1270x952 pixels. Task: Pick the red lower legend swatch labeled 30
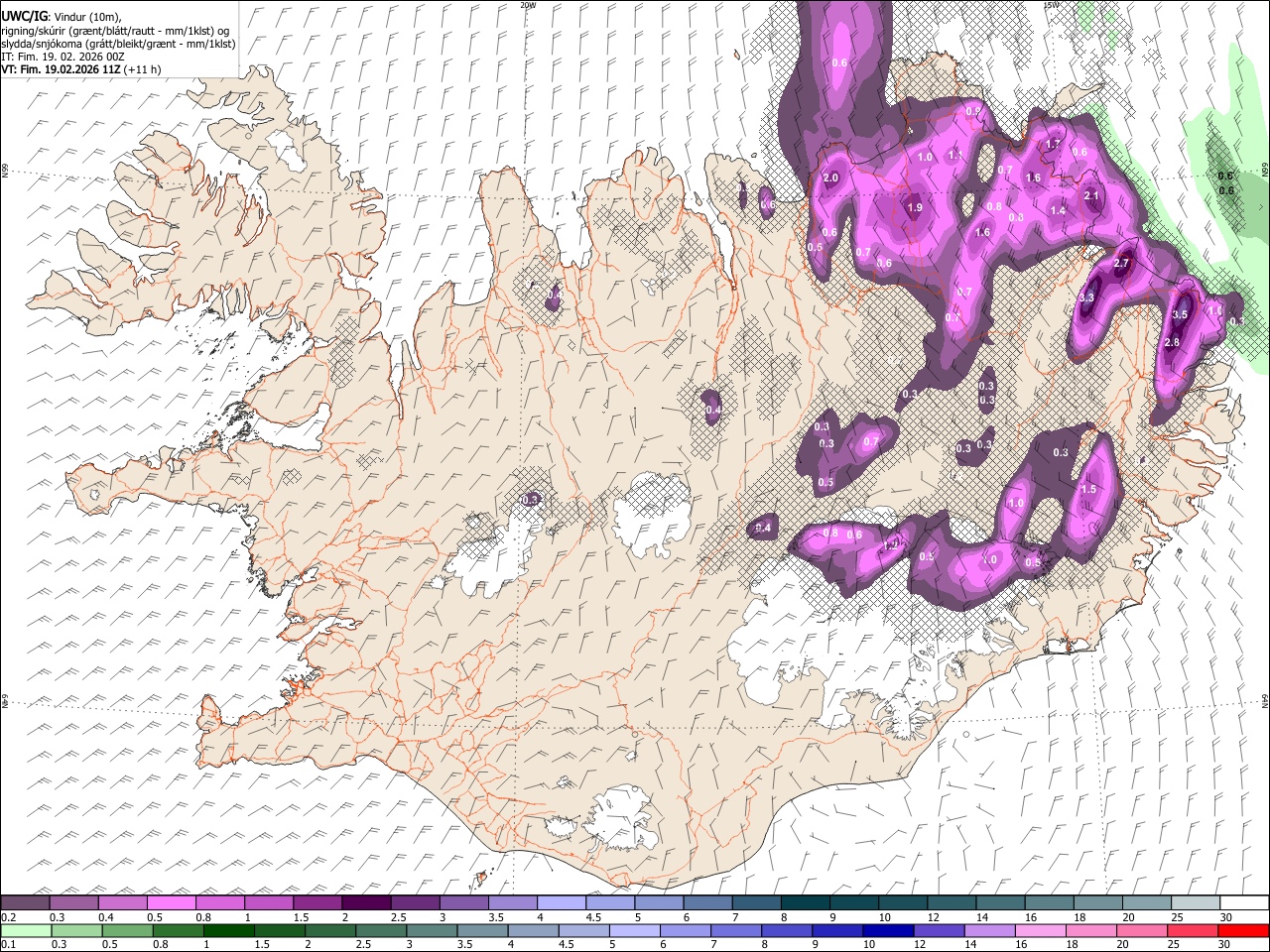click(x=1243, y=931)
